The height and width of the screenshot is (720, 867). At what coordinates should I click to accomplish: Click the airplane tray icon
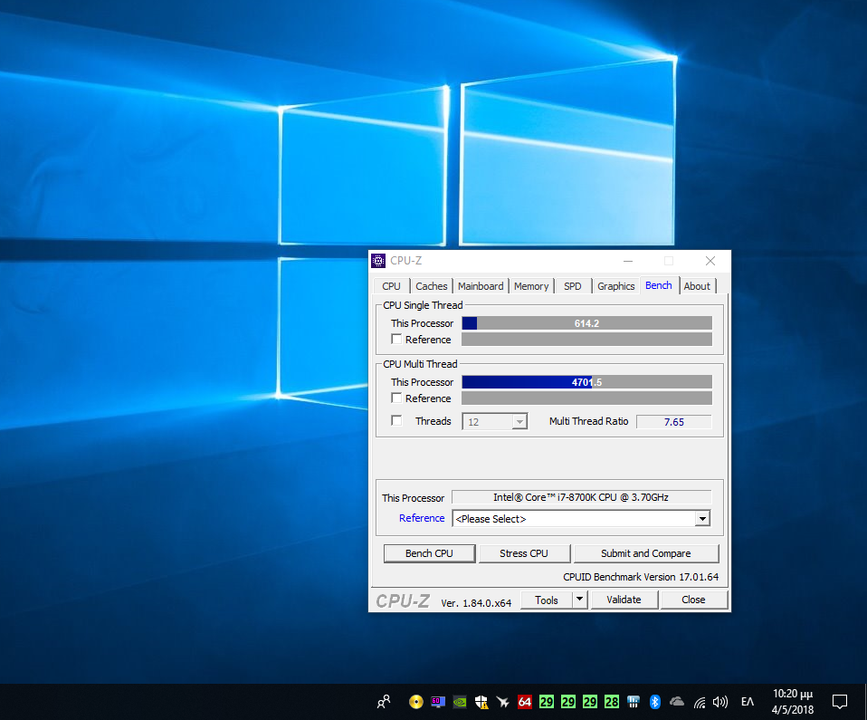pyautogui.click(x=503, y=702)
